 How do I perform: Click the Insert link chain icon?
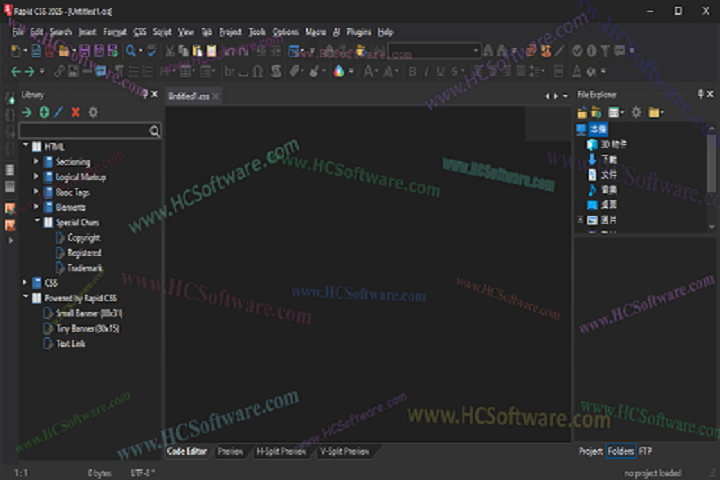pyautogui.click(x=59, y=72)
